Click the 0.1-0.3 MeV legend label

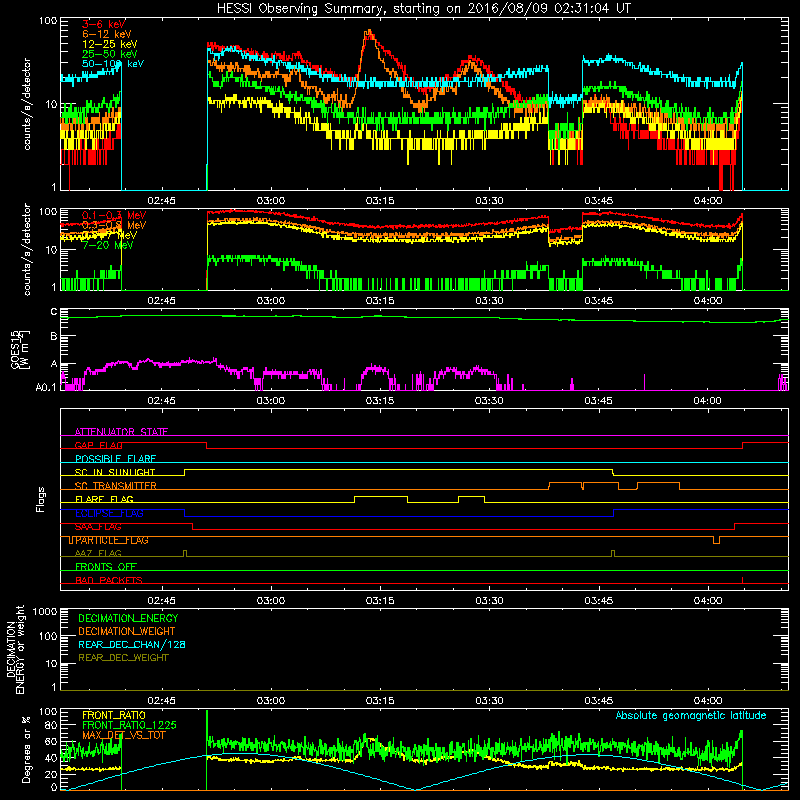[x=114, y=215]
